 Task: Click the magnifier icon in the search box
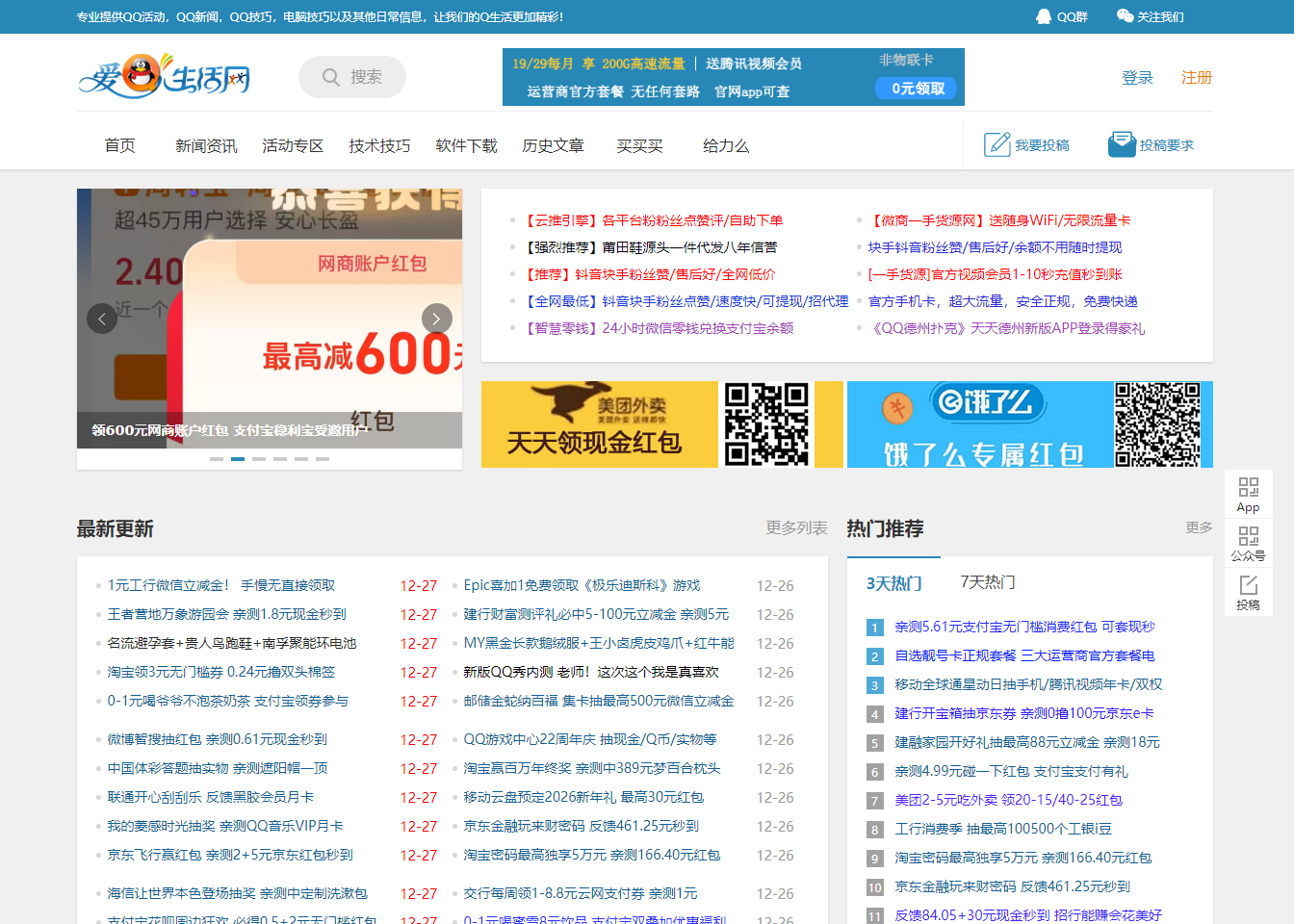click(x=331, y=76)
